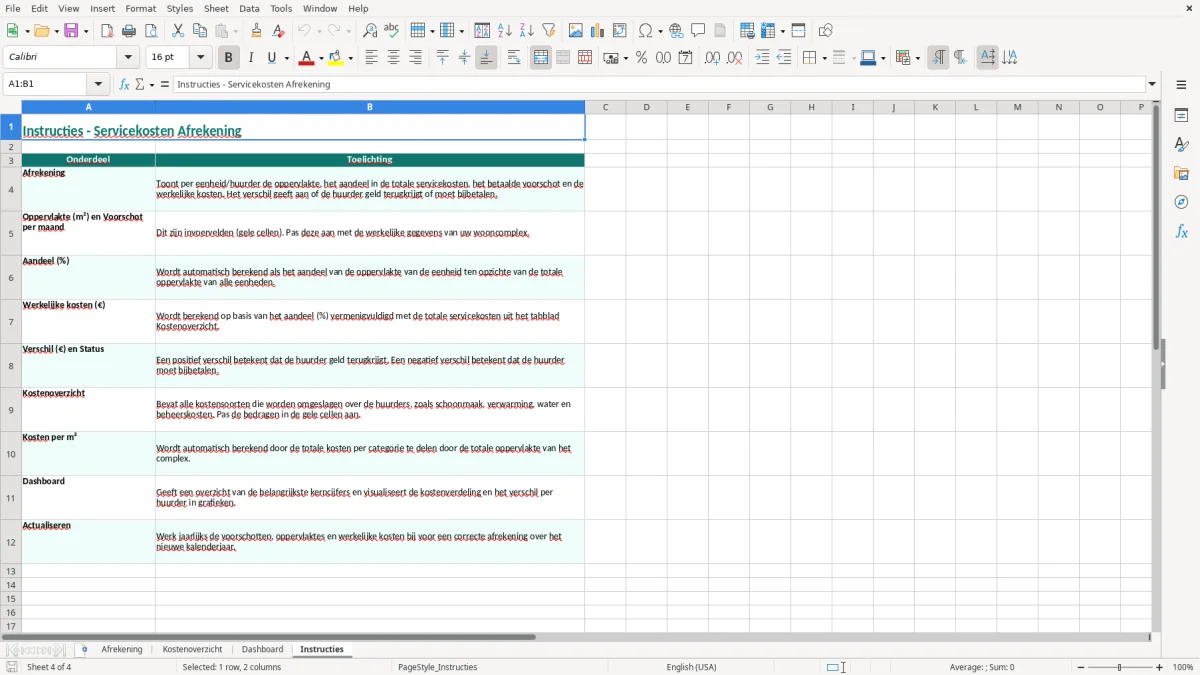This screenshot has height=675, width=1200.
Task: Delete a decimal place
Action: pos(734,58)
